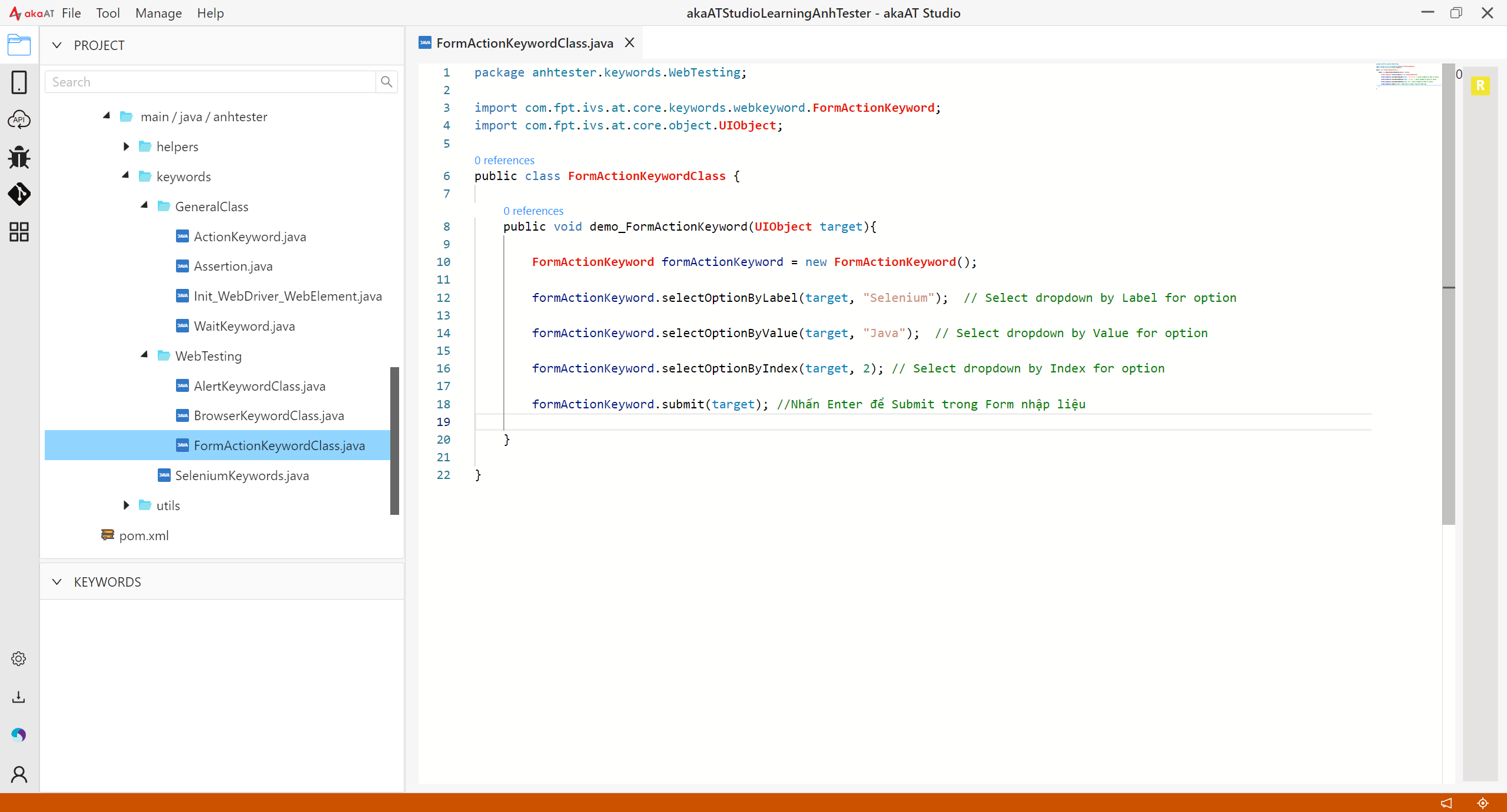Collapse main / java / anhtester folder
1507x812 pixels.
pyautogui.click(x=107, y=116)
